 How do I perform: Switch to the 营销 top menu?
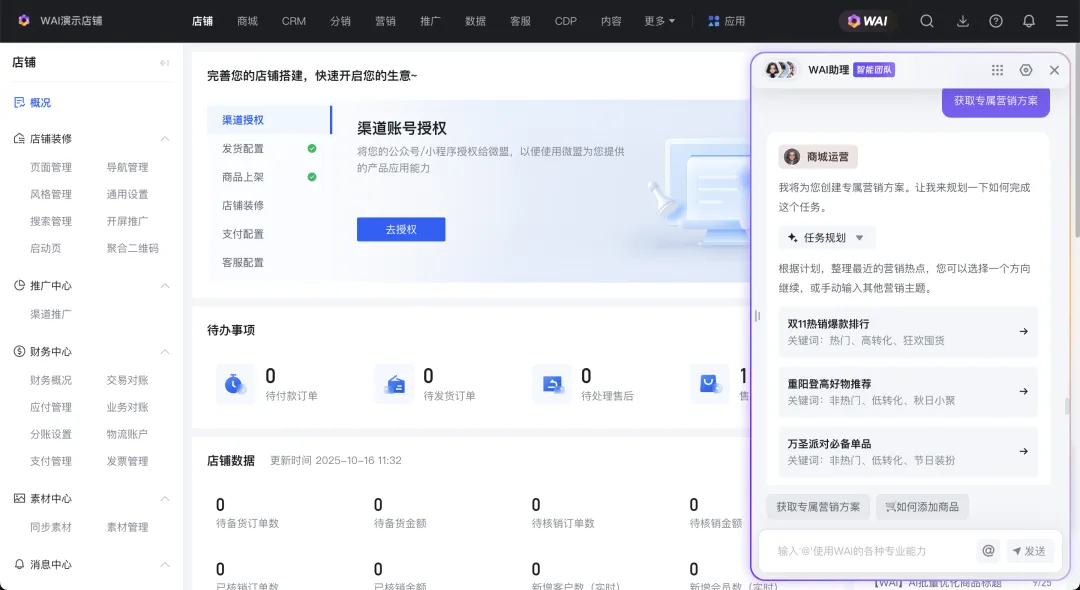385,21
